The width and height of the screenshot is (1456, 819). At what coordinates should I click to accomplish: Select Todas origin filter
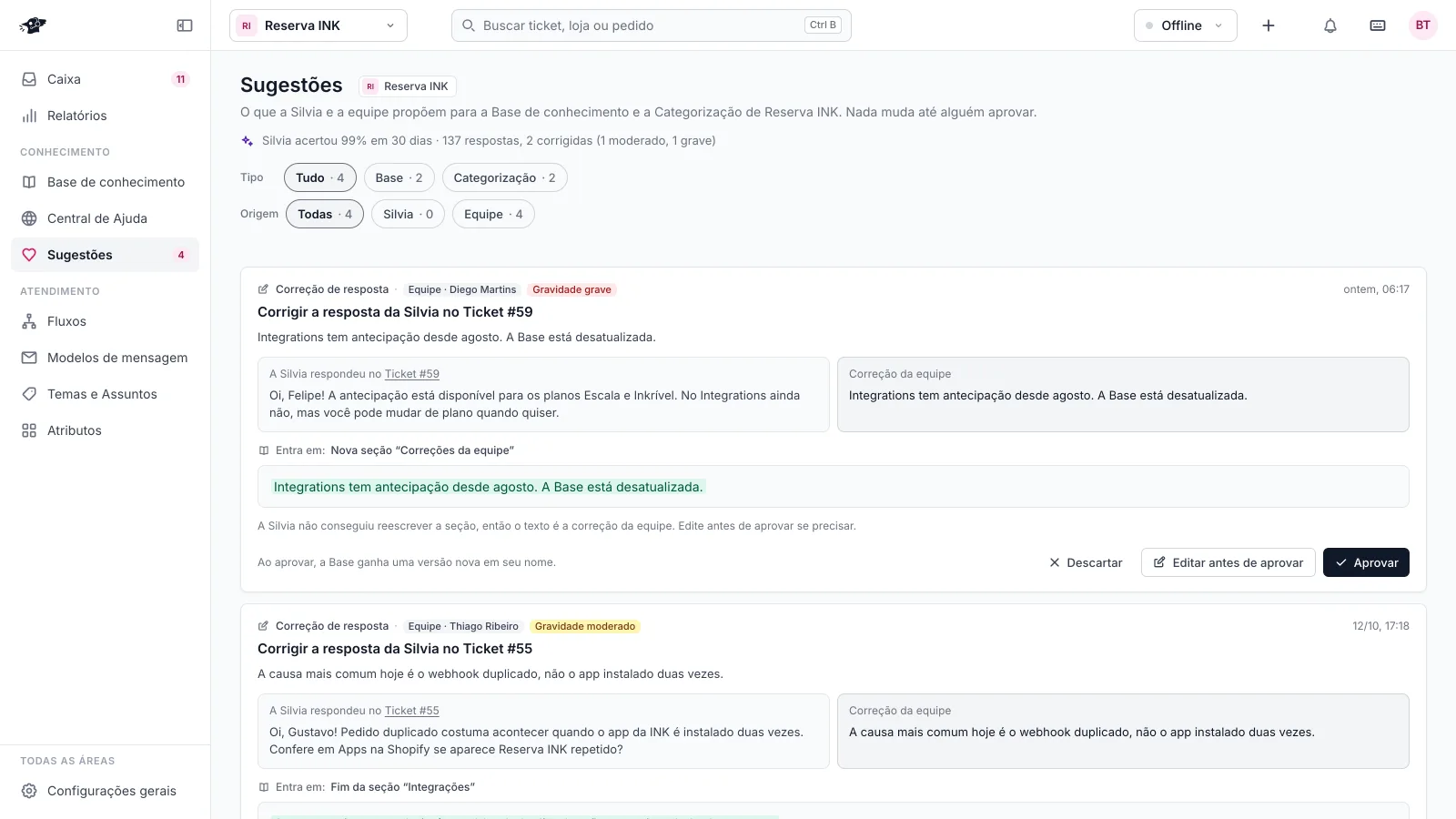click(325, 214)
